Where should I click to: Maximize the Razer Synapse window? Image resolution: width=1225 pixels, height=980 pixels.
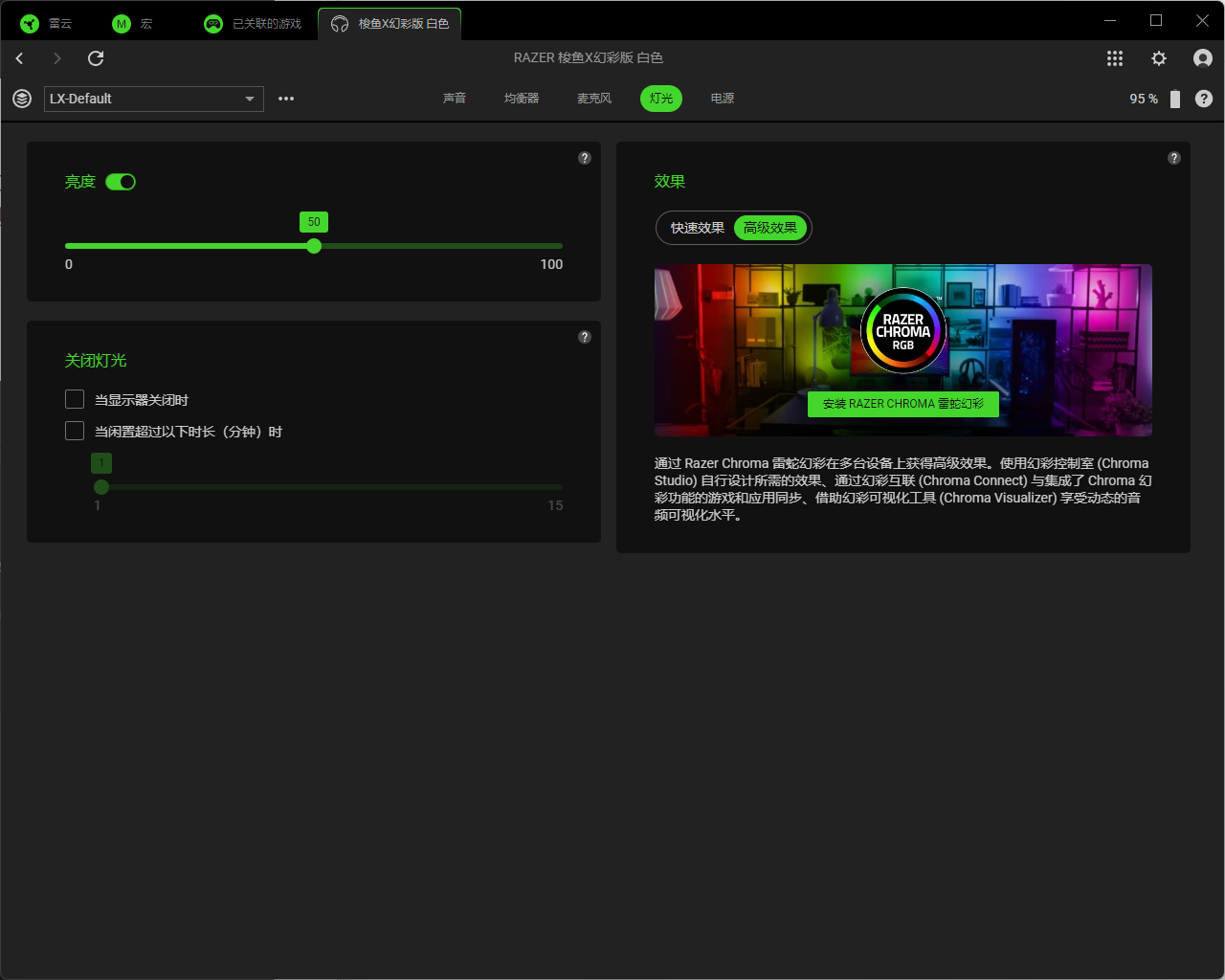coord(1156,20)
